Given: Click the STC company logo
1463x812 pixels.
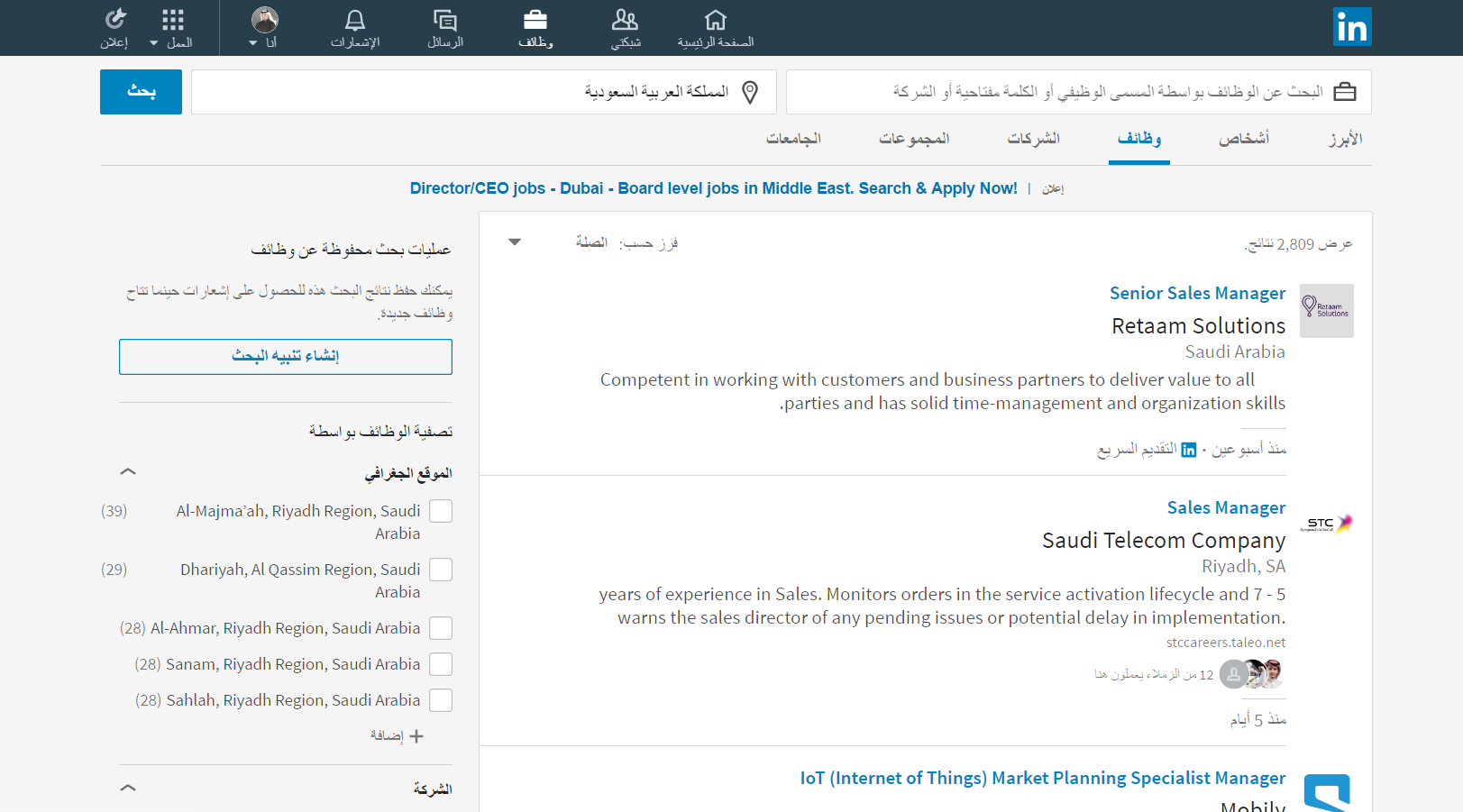Looking at the screenshot, I should click(x=1327, y=524).
